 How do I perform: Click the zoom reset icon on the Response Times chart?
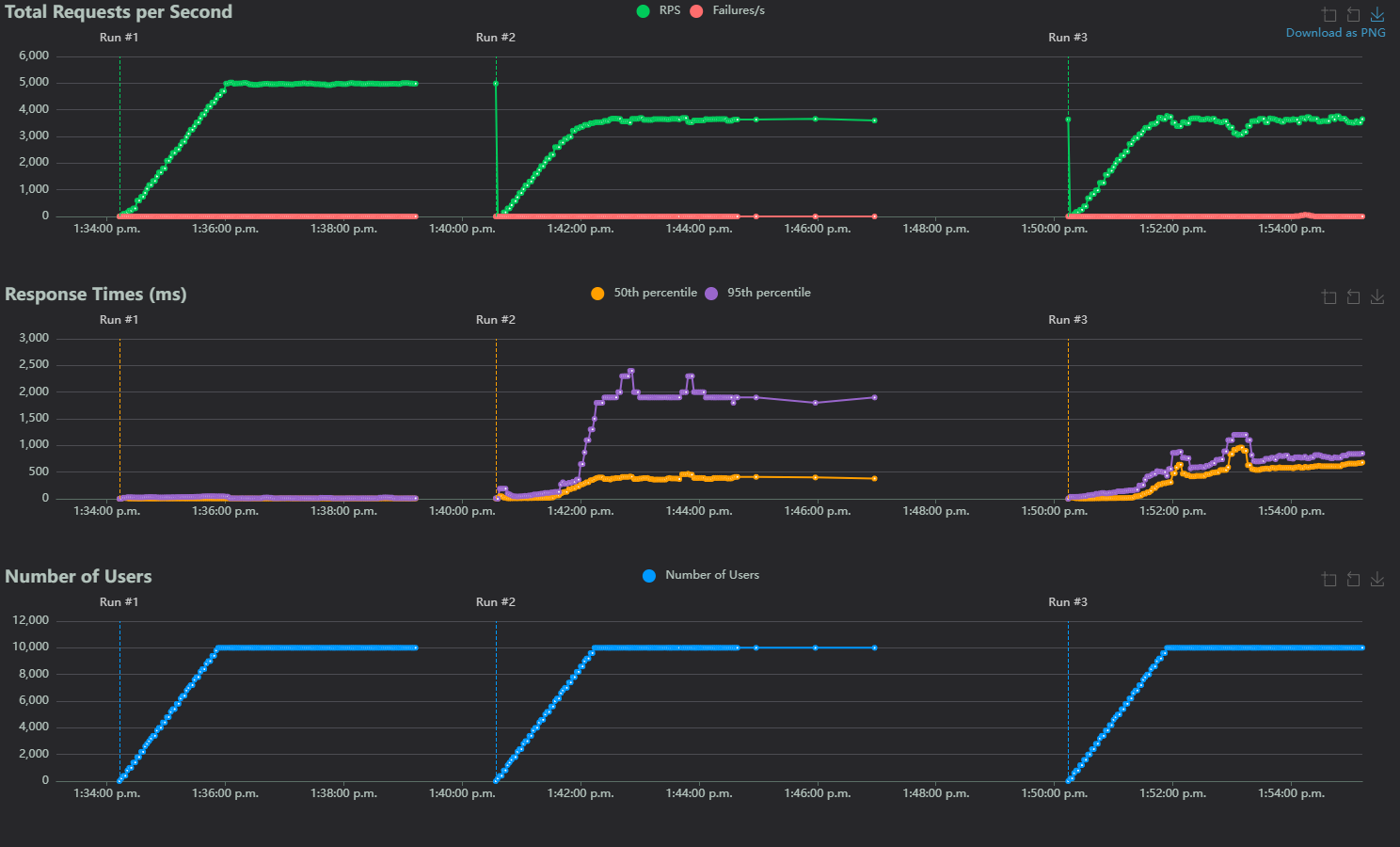[1353, 296]
